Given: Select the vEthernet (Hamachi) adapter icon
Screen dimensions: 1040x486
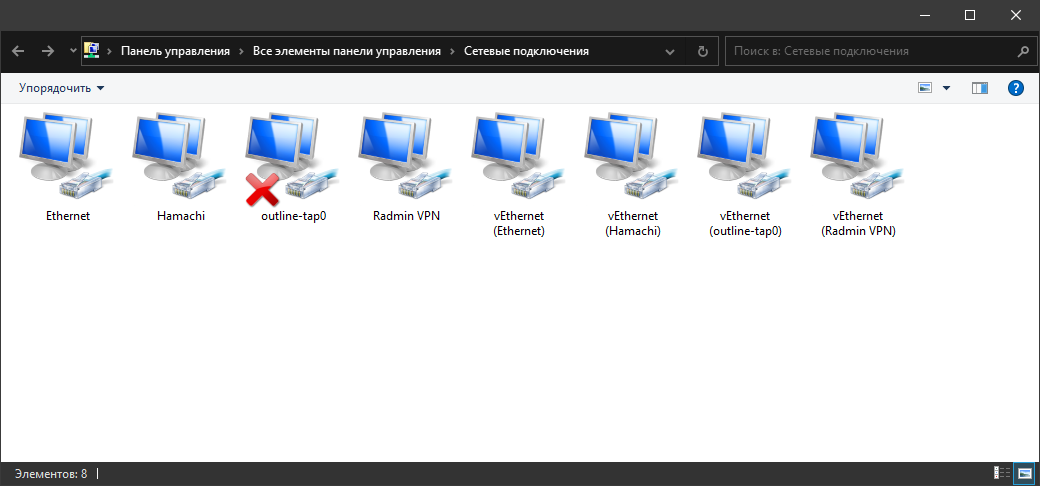Looking at the screenshot, I should 629,156.
